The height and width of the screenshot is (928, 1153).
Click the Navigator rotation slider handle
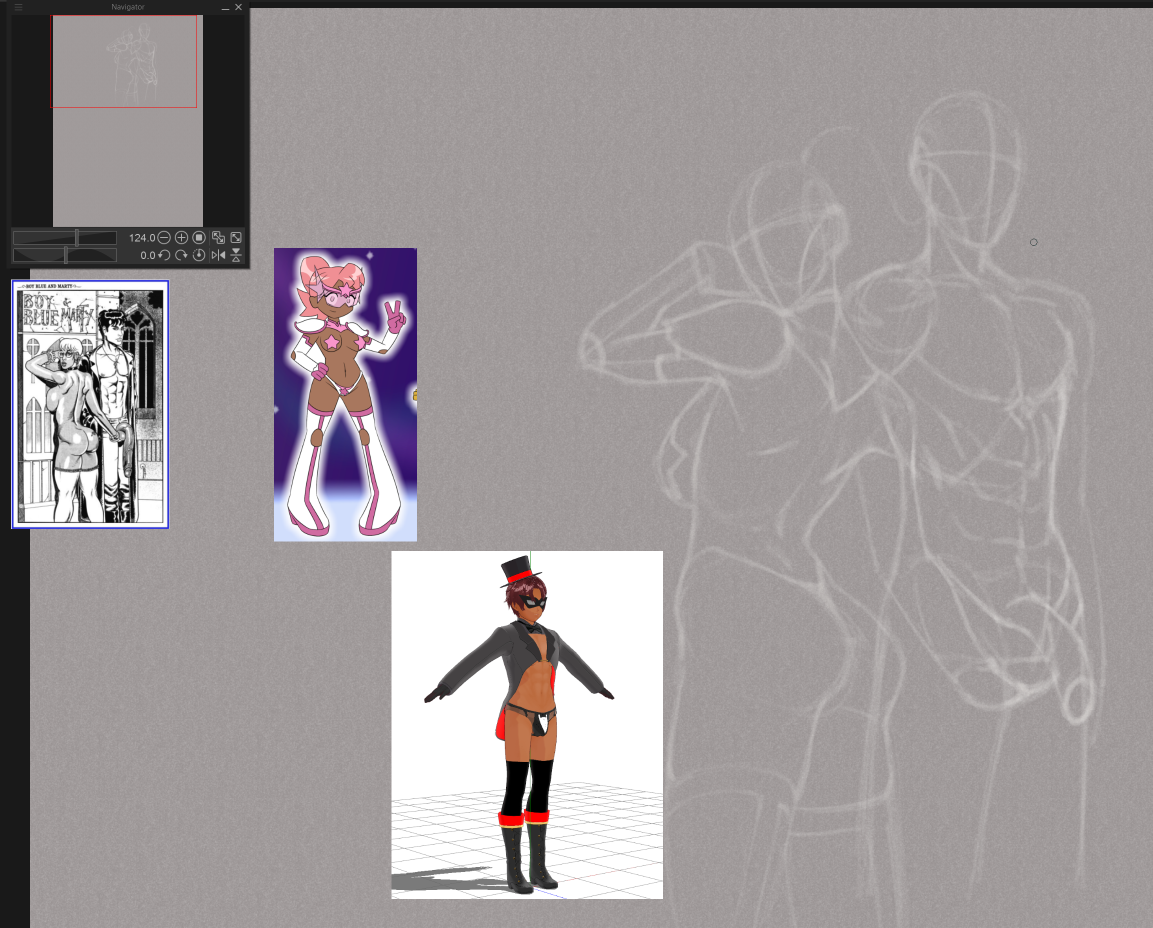click(x=65, y=255)
